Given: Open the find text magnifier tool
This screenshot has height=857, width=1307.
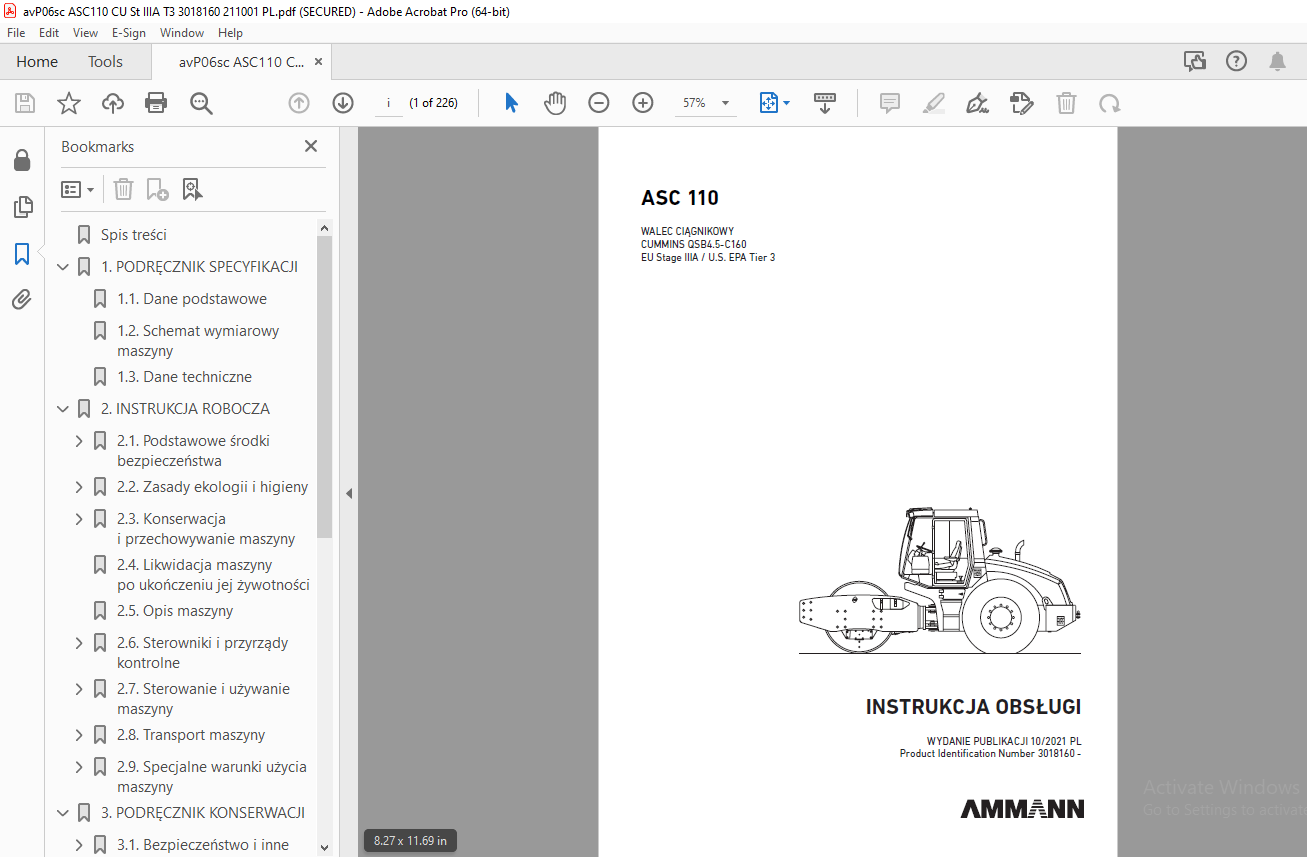Looking at the screenshot, I should point(201,103).
